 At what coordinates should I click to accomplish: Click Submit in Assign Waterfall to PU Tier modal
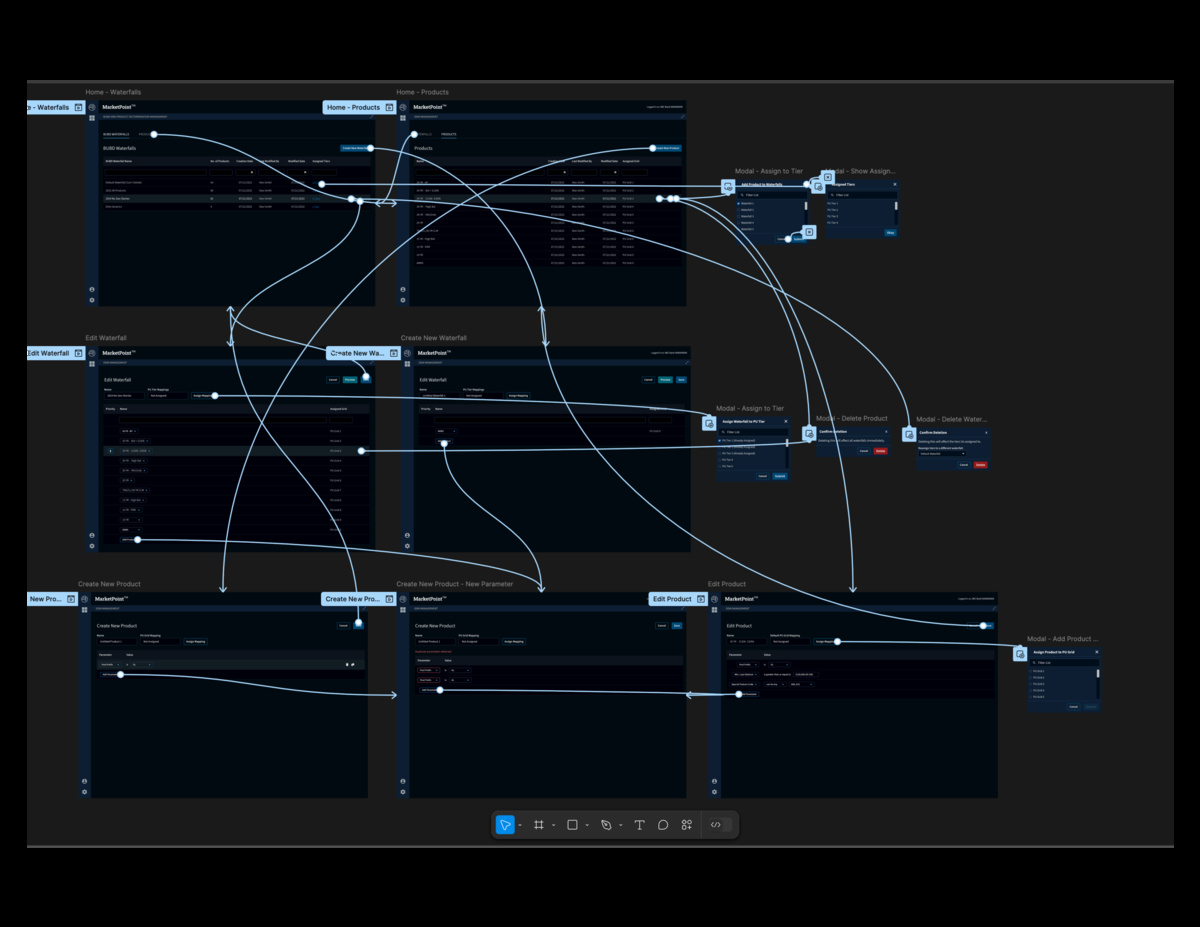tap(780, 476)
